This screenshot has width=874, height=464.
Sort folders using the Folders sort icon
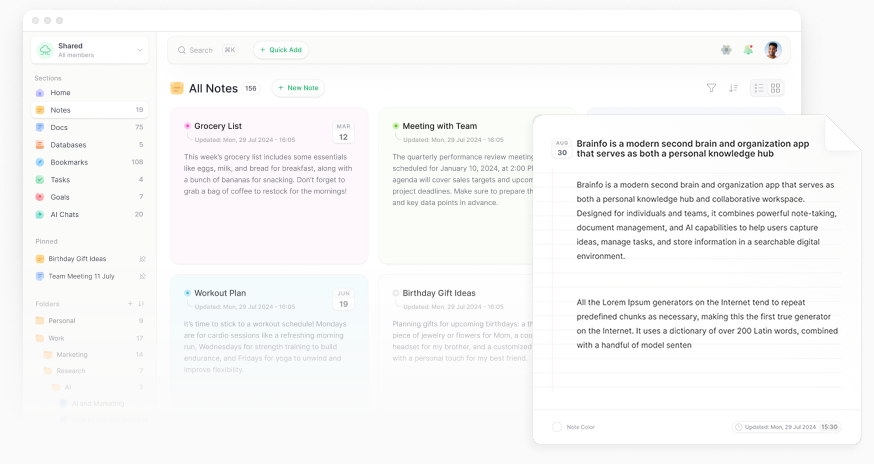pyautogui.click(x=141, y=303)
